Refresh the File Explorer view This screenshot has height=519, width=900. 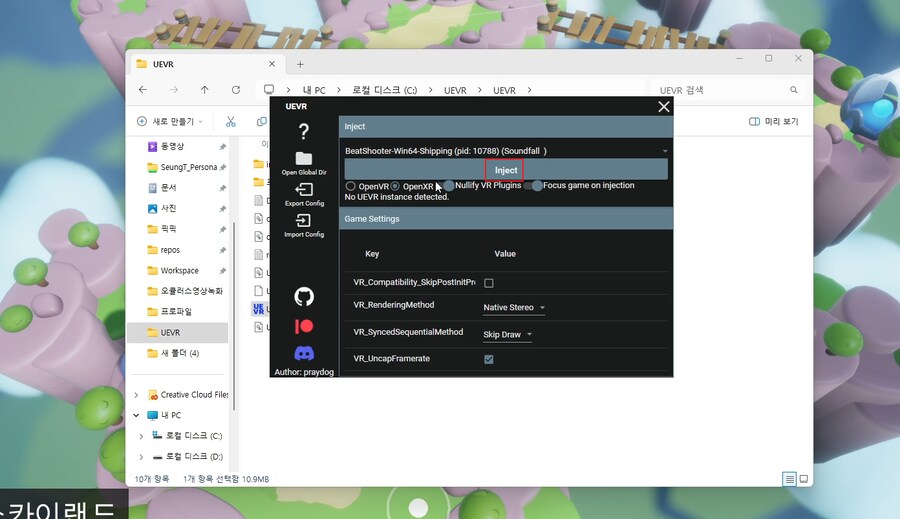point(236,90)
